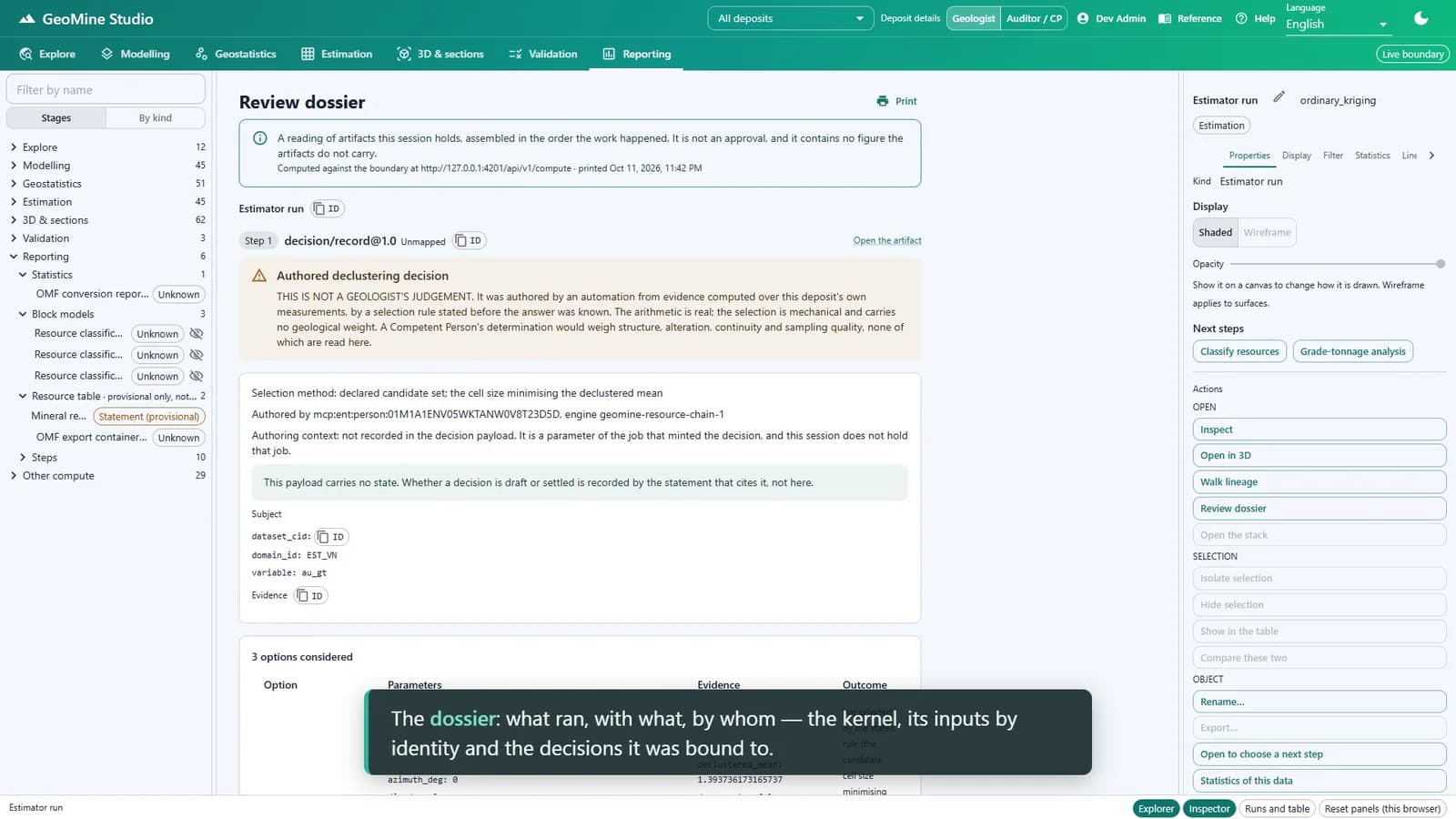Click the Classify resources button
This screenshot has width=1456, height=819.
tap(1239, 352)
